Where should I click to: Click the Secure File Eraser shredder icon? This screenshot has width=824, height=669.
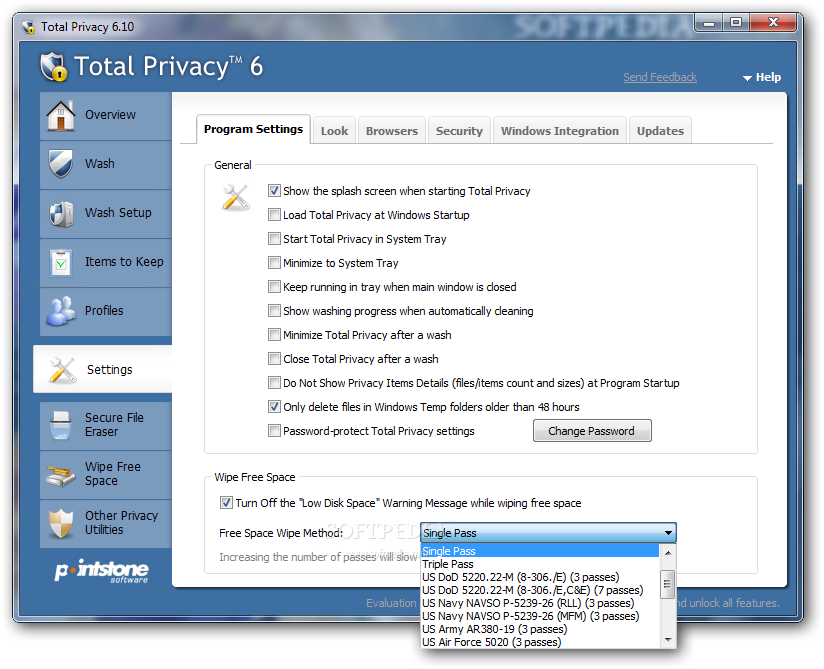point(61,425)
